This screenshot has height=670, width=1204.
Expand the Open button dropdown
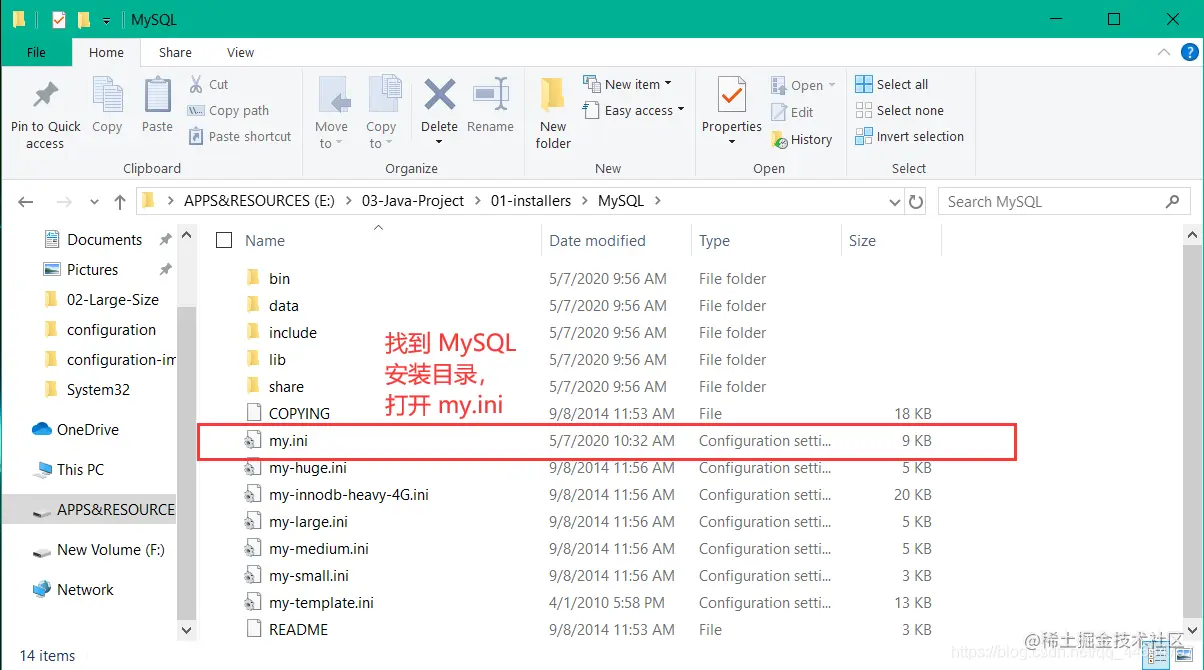pos(832,85)
